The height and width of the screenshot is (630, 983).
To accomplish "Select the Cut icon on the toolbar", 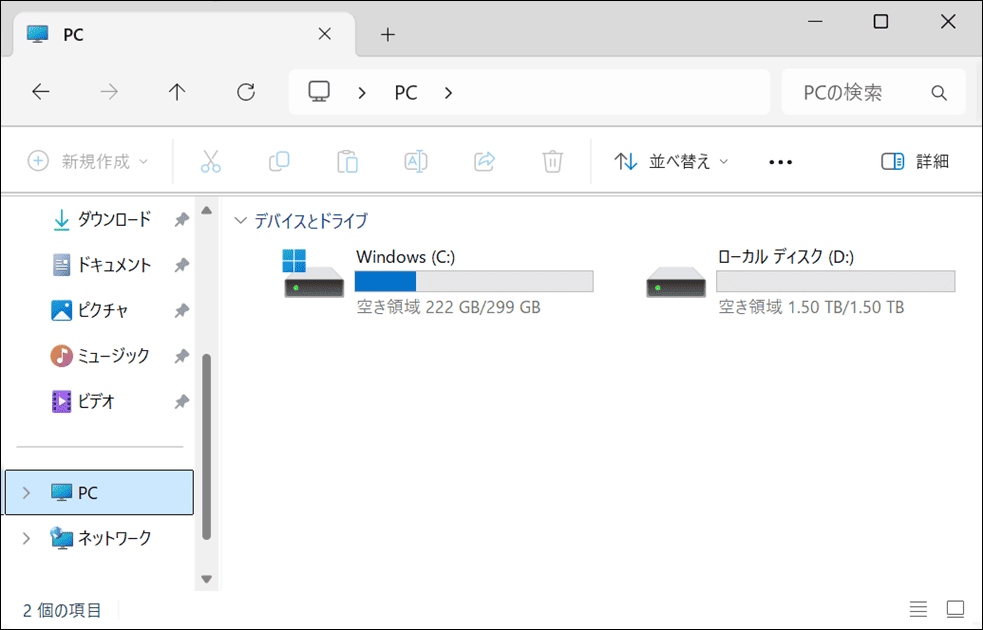I will (x=210, y=161).
